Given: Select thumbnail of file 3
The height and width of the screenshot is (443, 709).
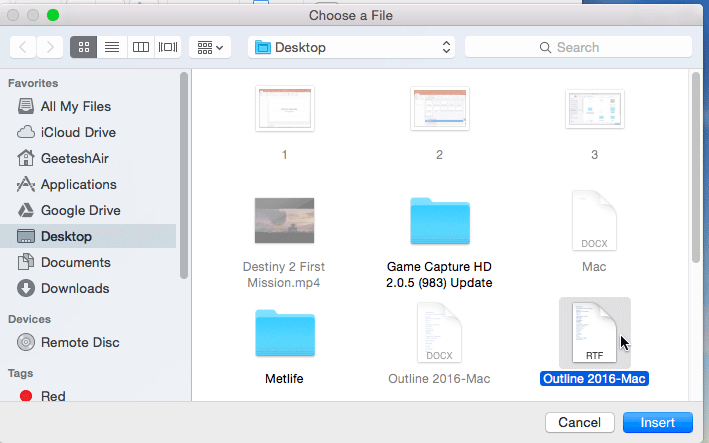Looking at the screenshot, I should tap(595, 109).
